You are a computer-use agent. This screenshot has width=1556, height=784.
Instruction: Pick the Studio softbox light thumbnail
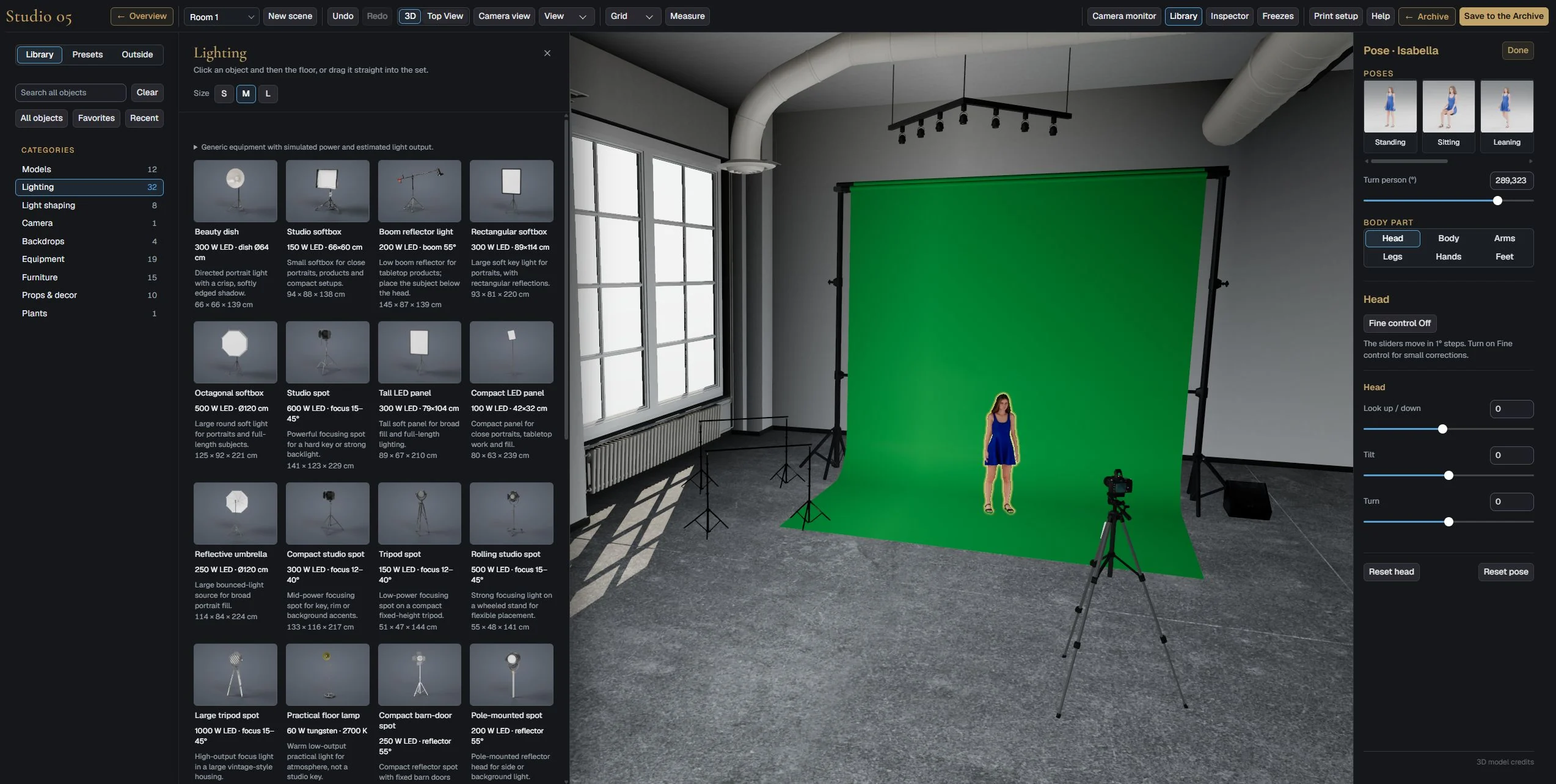(327, 191)
